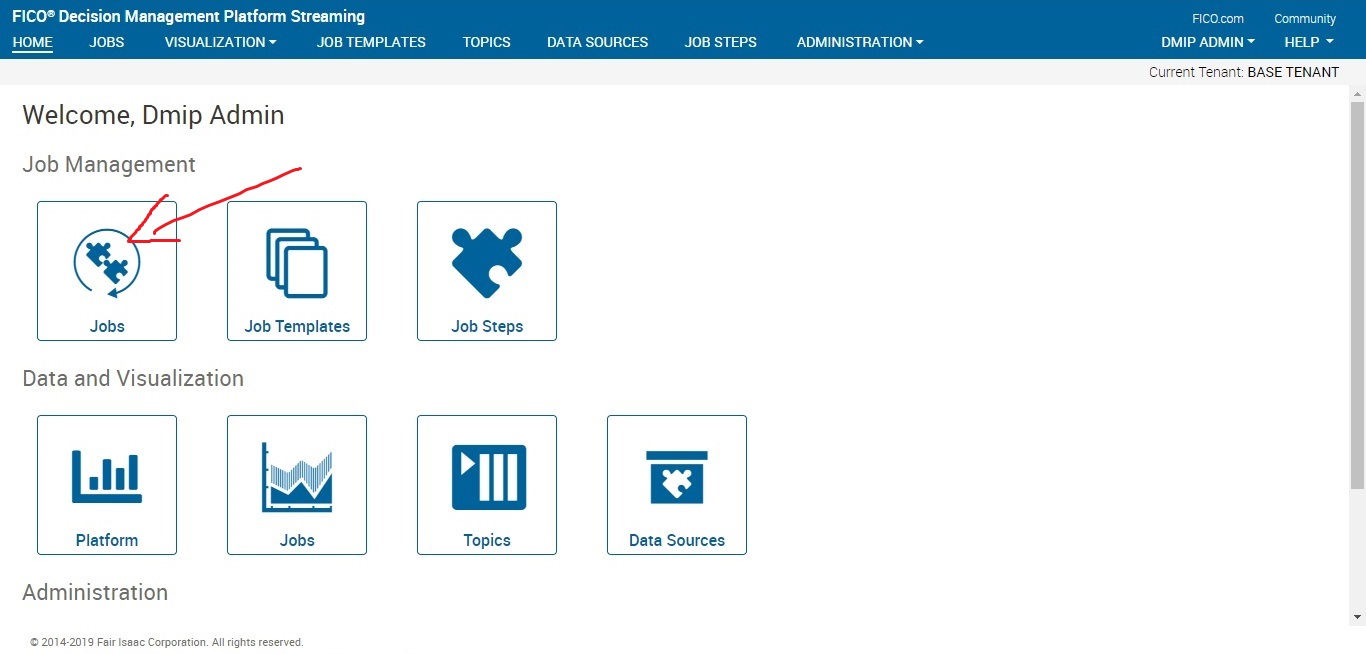The width and height of the screenshot is (1366, 654).
Task: Open DATA SOURCES in the top navigation
Action: tap(597, 42)
